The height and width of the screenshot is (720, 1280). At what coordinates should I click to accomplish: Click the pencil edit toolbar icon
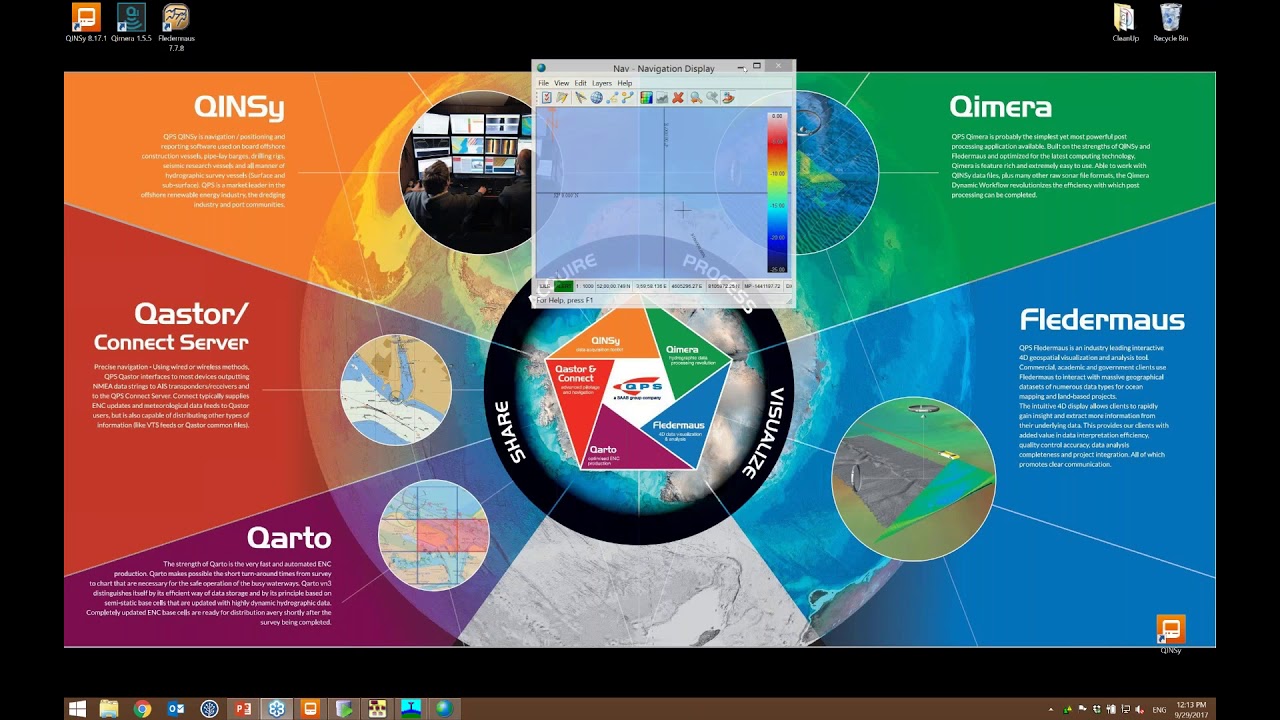(562, 97)
